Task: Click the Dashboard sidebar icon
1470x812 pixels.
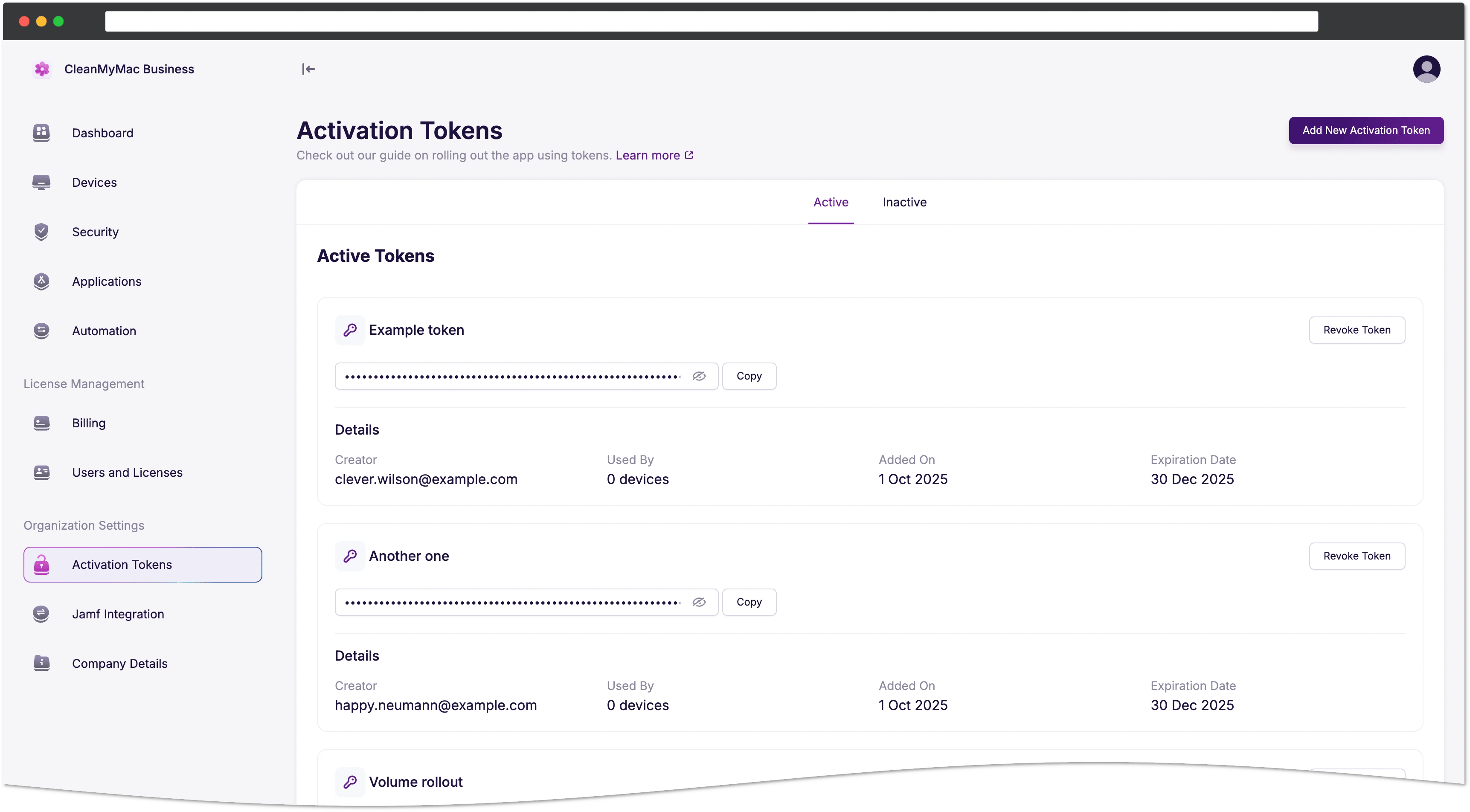Action: click(x=41, y=133)
